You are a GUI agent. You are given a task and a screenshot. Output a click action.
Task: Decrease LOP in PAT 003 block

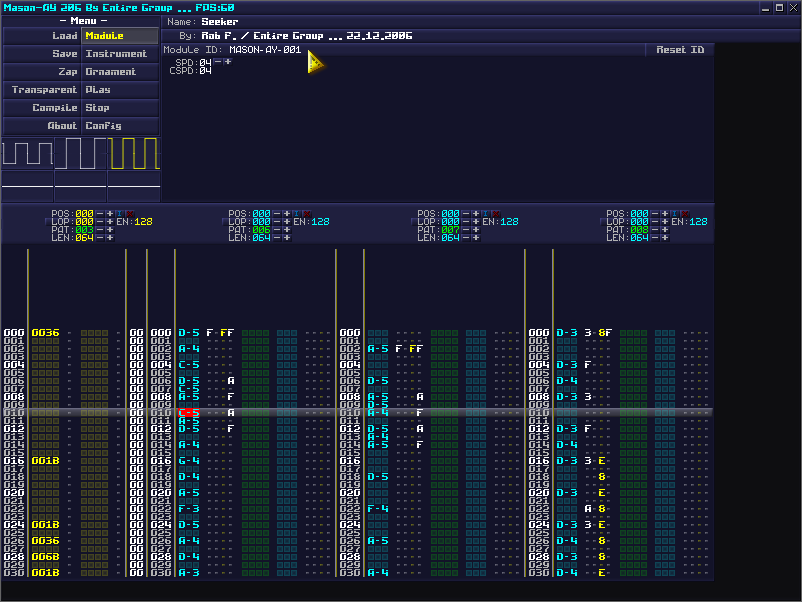(x=100, y=221)
